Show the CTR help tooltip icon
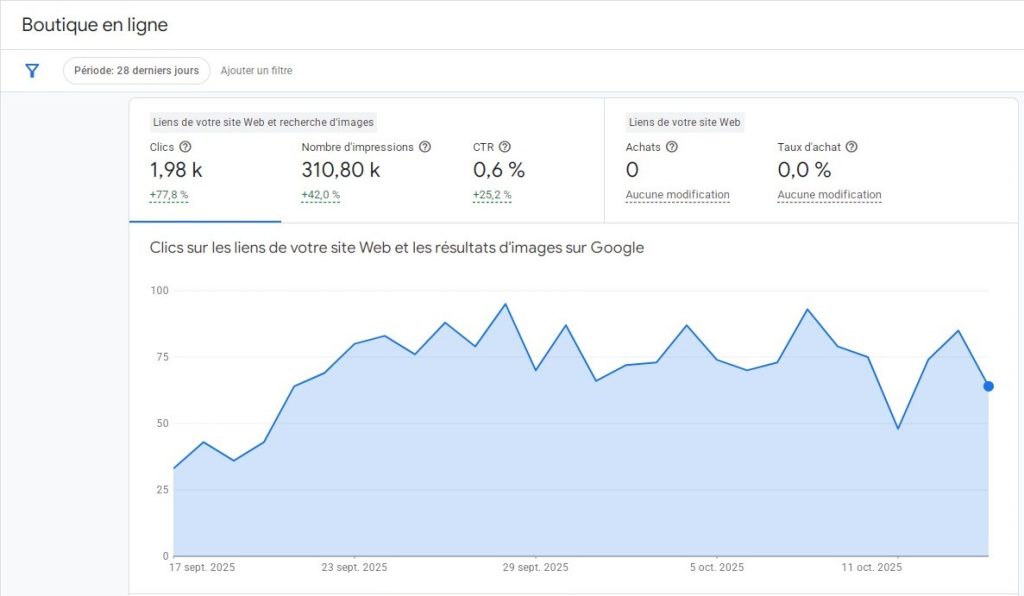The height and width of the screenshot is (596, 1024). tap(505, 147)
